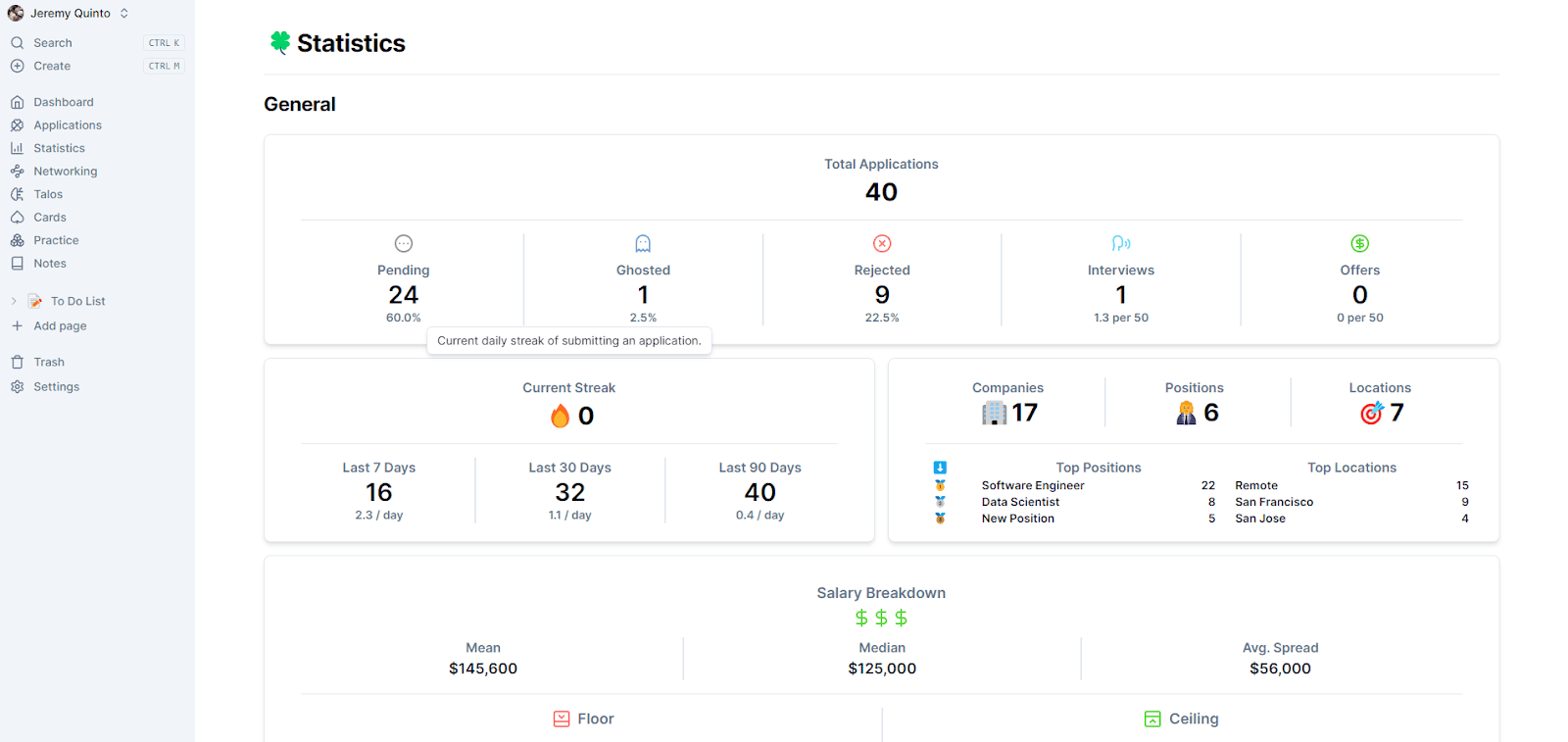Click the silver medal beside Data Scientist
Image resolution: width=1568 pixels, height=742 pixels.
[940, 502]
